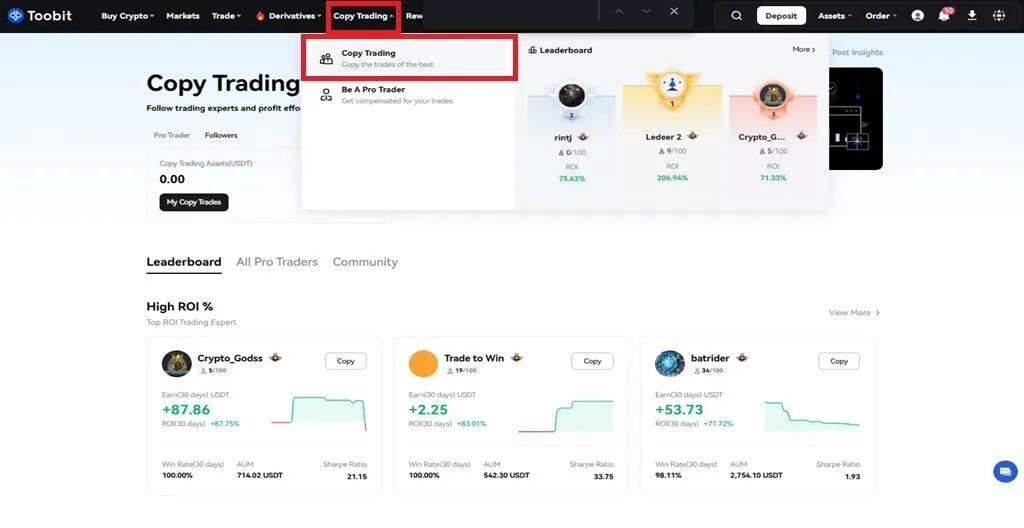This screenshot has height=528, width=1024.
Task: Click rintj avatar on leaderboard podium
Action: pos(571,97)
